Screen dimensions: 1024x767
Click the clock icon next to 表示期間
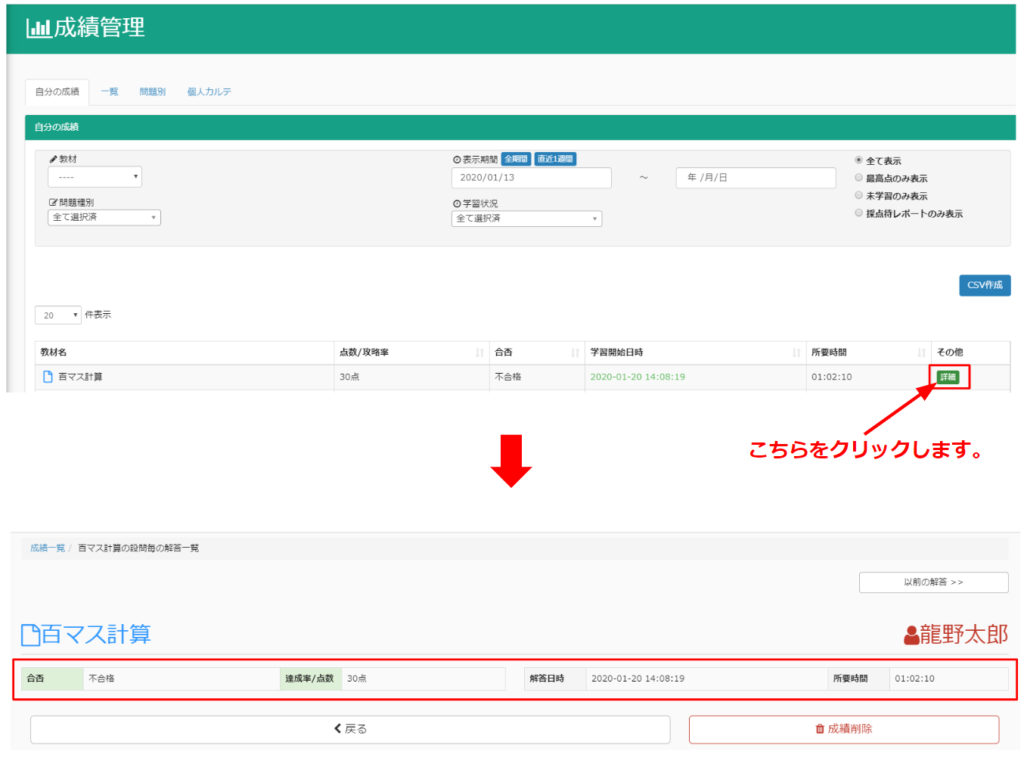455,157
